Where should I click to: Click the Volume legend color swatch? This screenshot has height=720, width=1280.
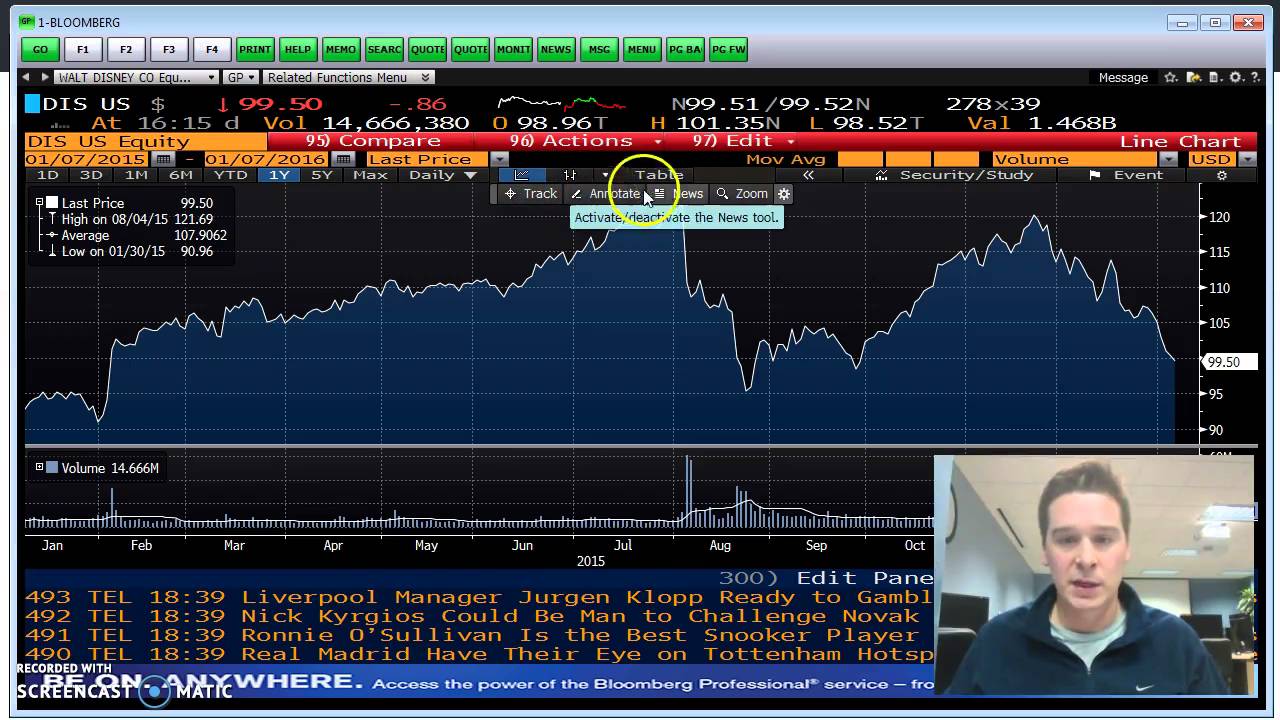coord(52,467)
